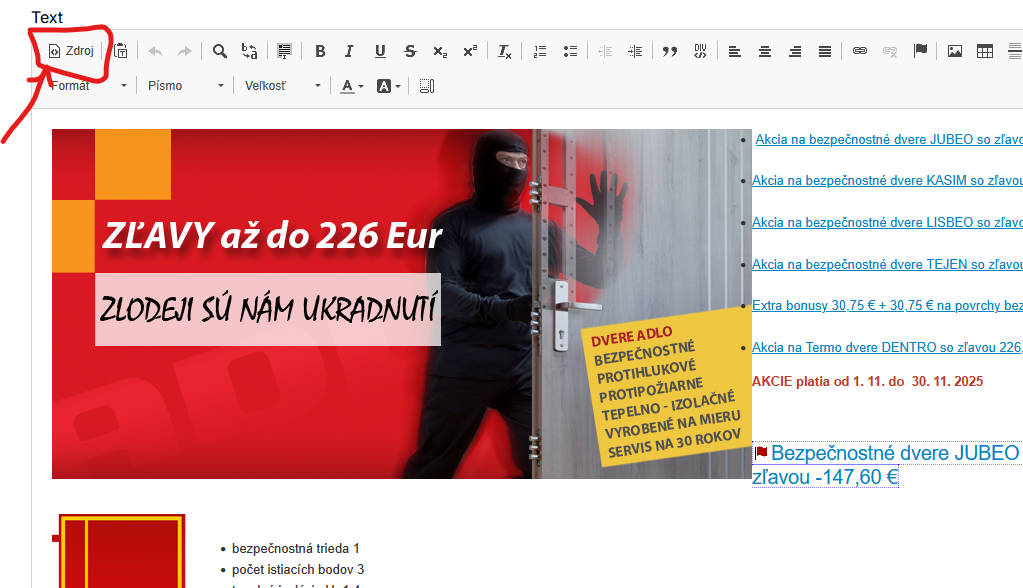
Task: Toggle italic formatting
Action: 349,51
